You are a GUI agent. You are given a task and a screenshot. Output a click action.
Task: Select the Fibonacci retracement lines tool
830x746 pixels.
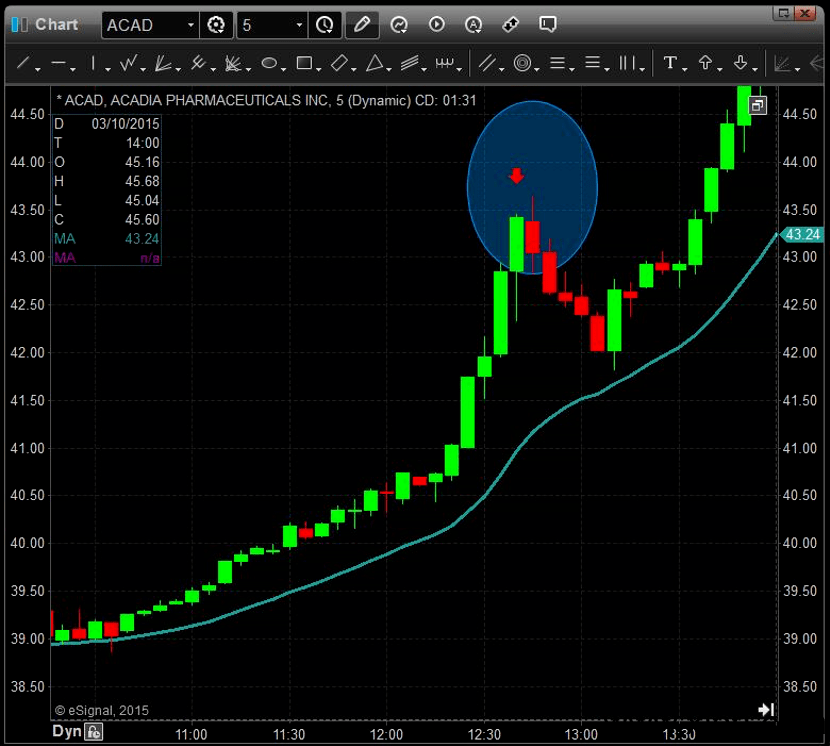coord(557,64)
